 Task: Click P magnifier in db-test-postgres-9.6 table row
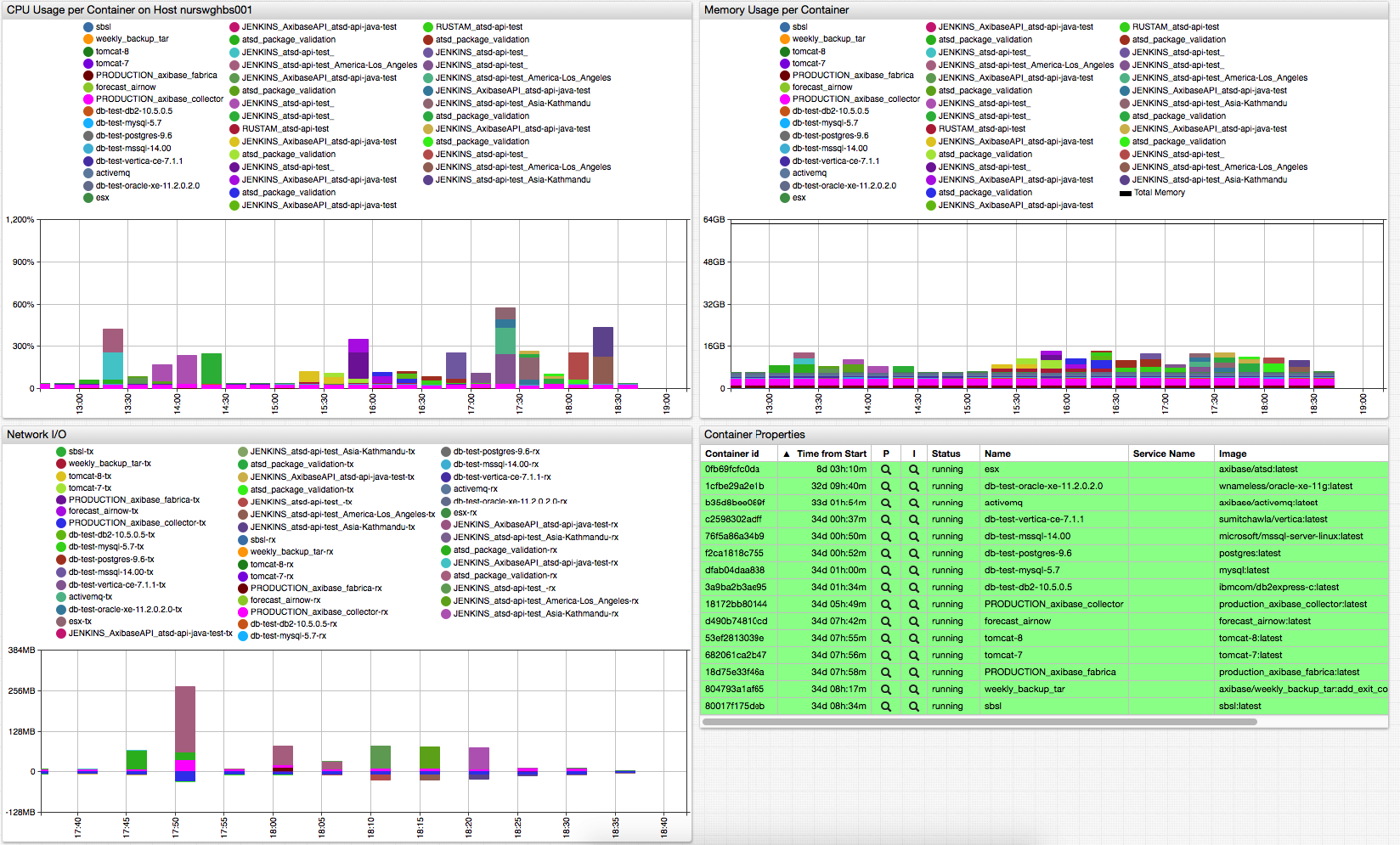click(886, 554)
